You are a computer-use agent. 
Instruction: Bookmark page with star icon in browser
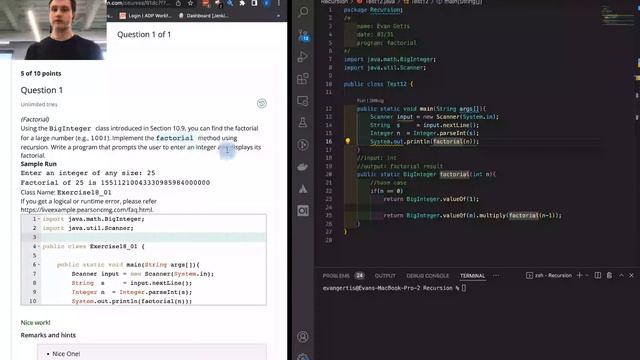pyautogui.click(x=191, y=4)
